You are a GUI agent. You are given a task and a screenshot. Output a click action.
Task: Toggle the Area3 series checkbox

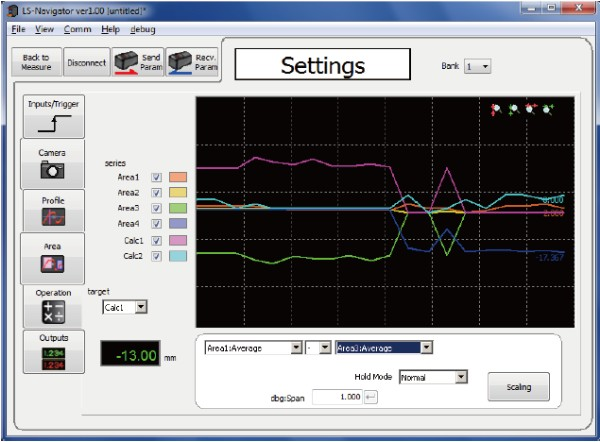tap(156, 208)
